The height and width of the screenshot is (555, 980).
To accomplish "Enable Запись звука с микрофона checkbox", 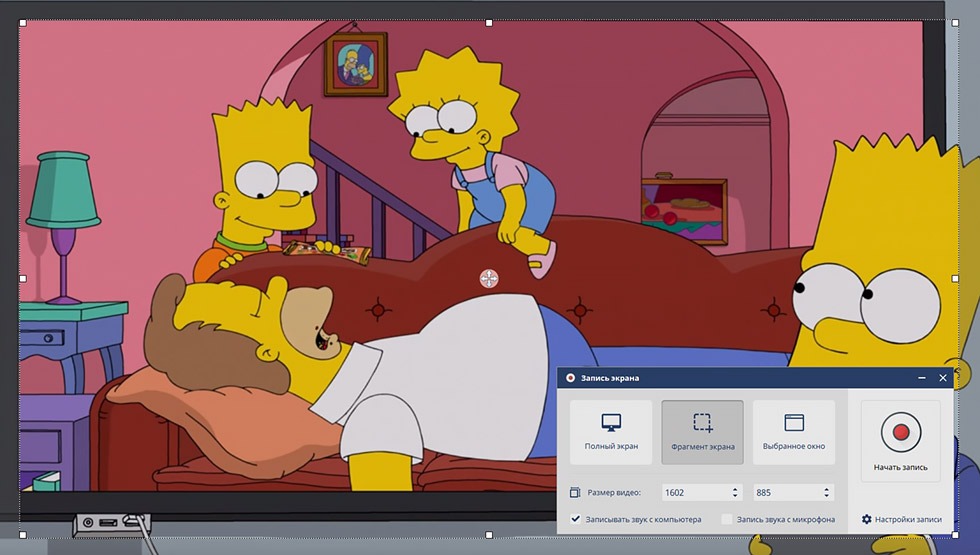I will click(727, 519).
